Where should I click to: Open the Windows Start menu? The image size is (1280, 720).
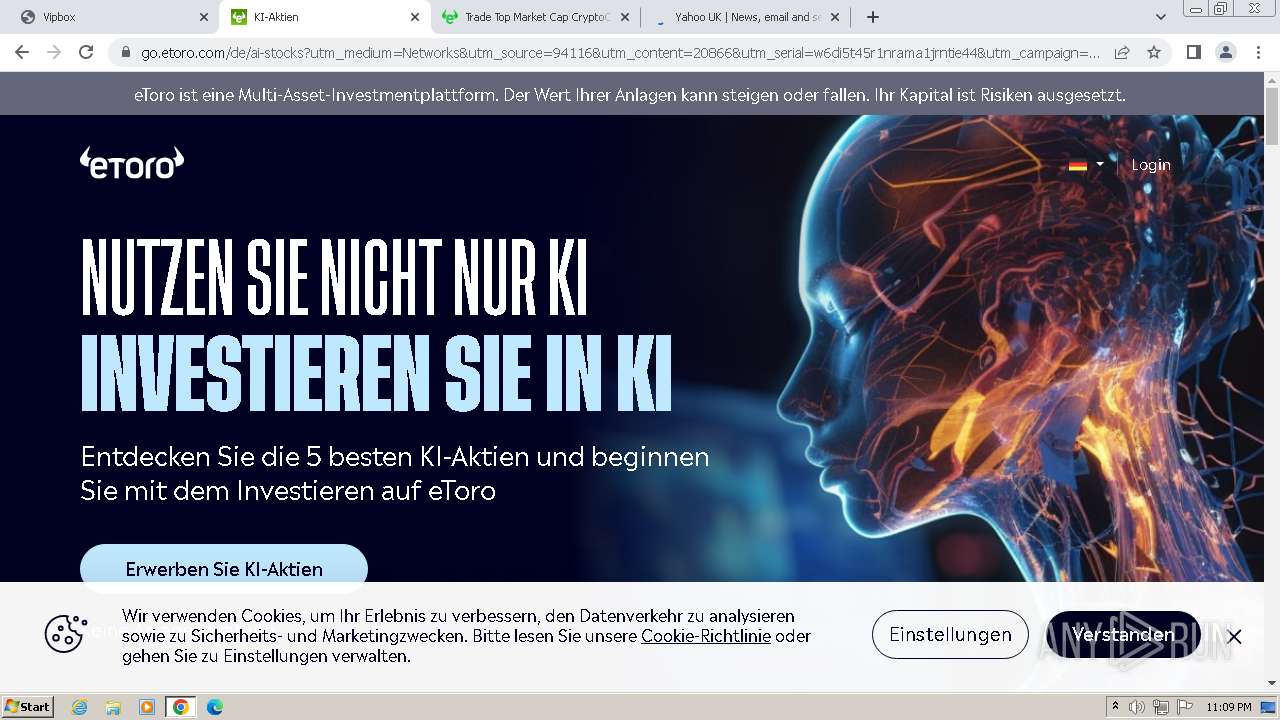28,706
